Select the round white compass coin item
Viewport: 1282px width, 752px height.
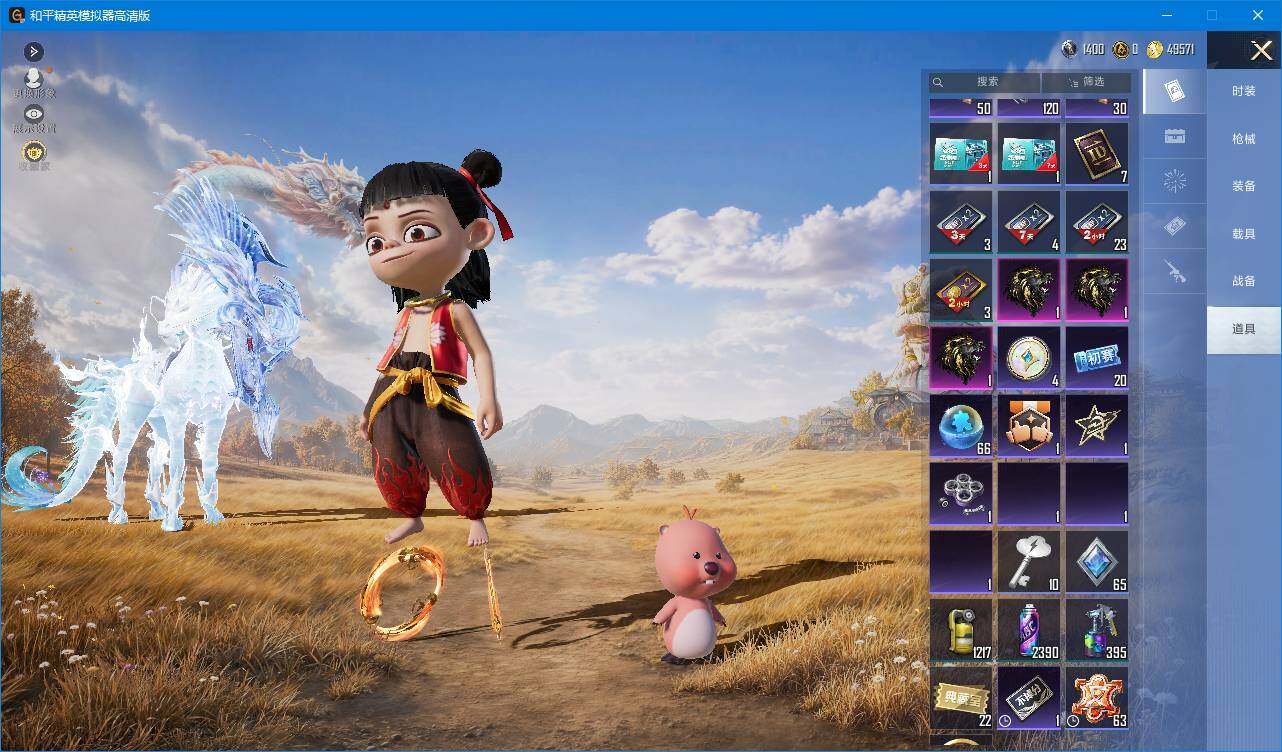[1029, 358]
